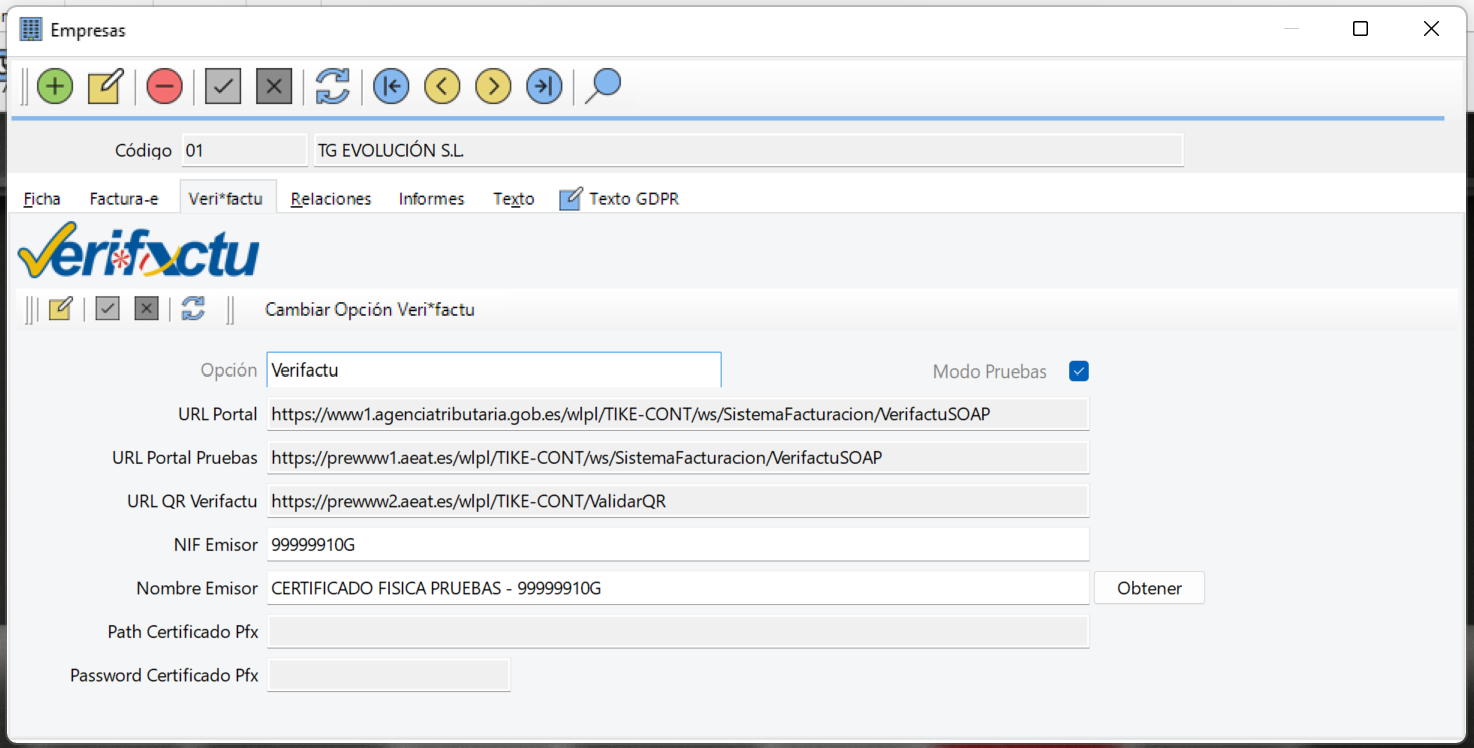
Task: Click the Nombre Emisor field
Action: pyautogui.click(x=678, y=588)
